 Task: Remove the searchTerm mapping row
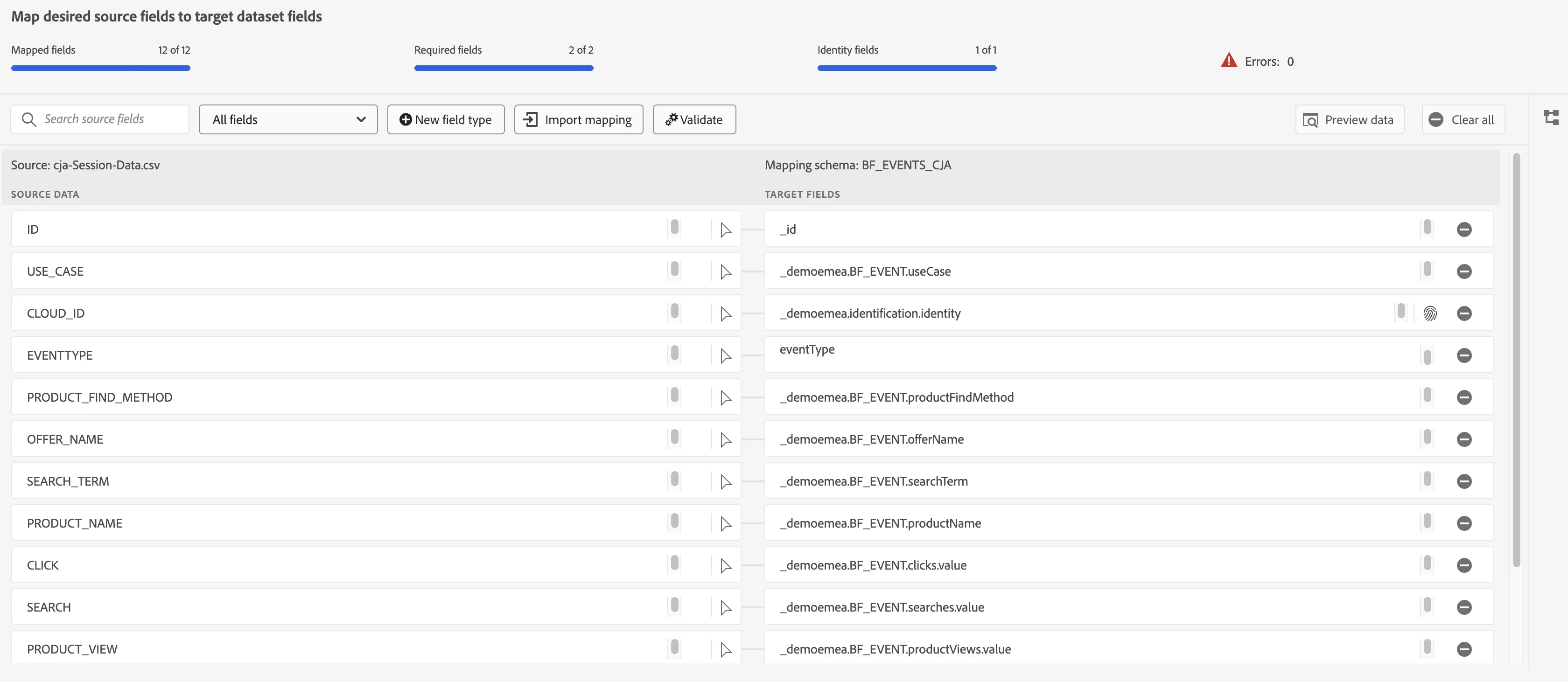point(1464,481)
